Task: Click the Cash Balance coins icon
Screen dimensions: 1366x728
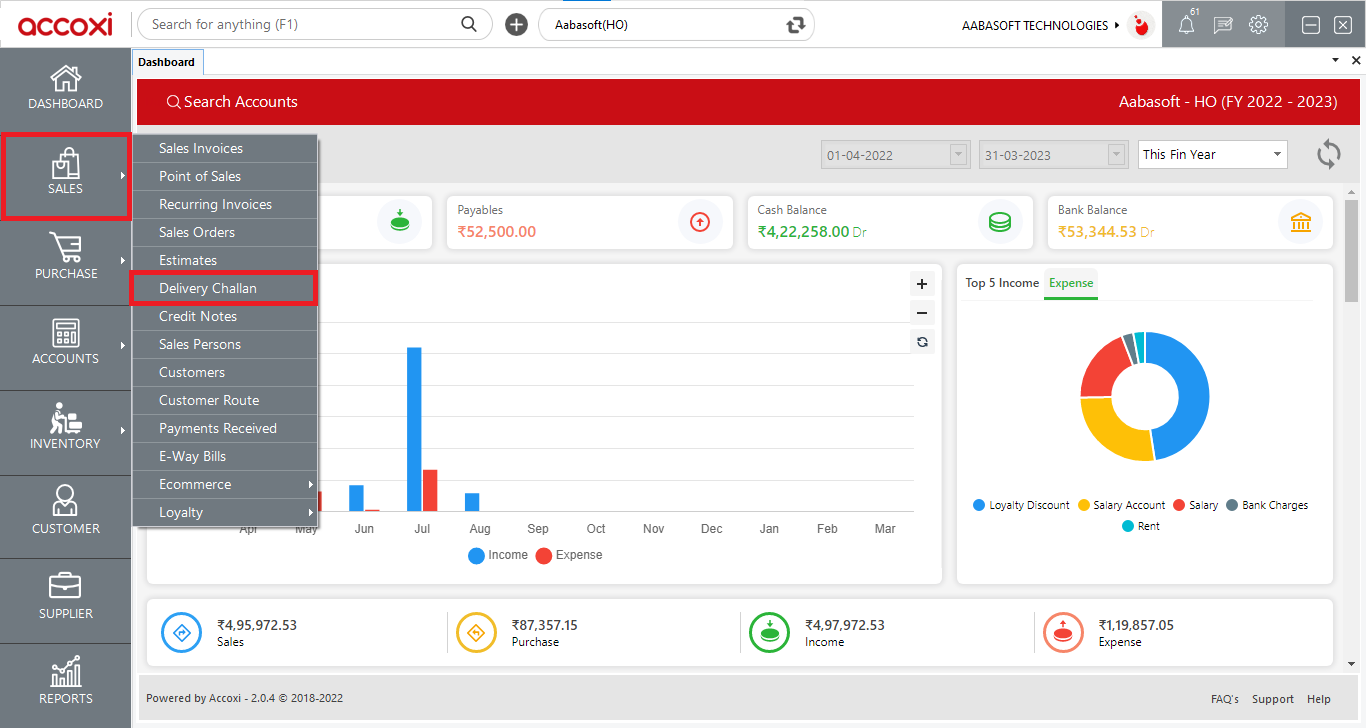Action: pos(1000,222)
